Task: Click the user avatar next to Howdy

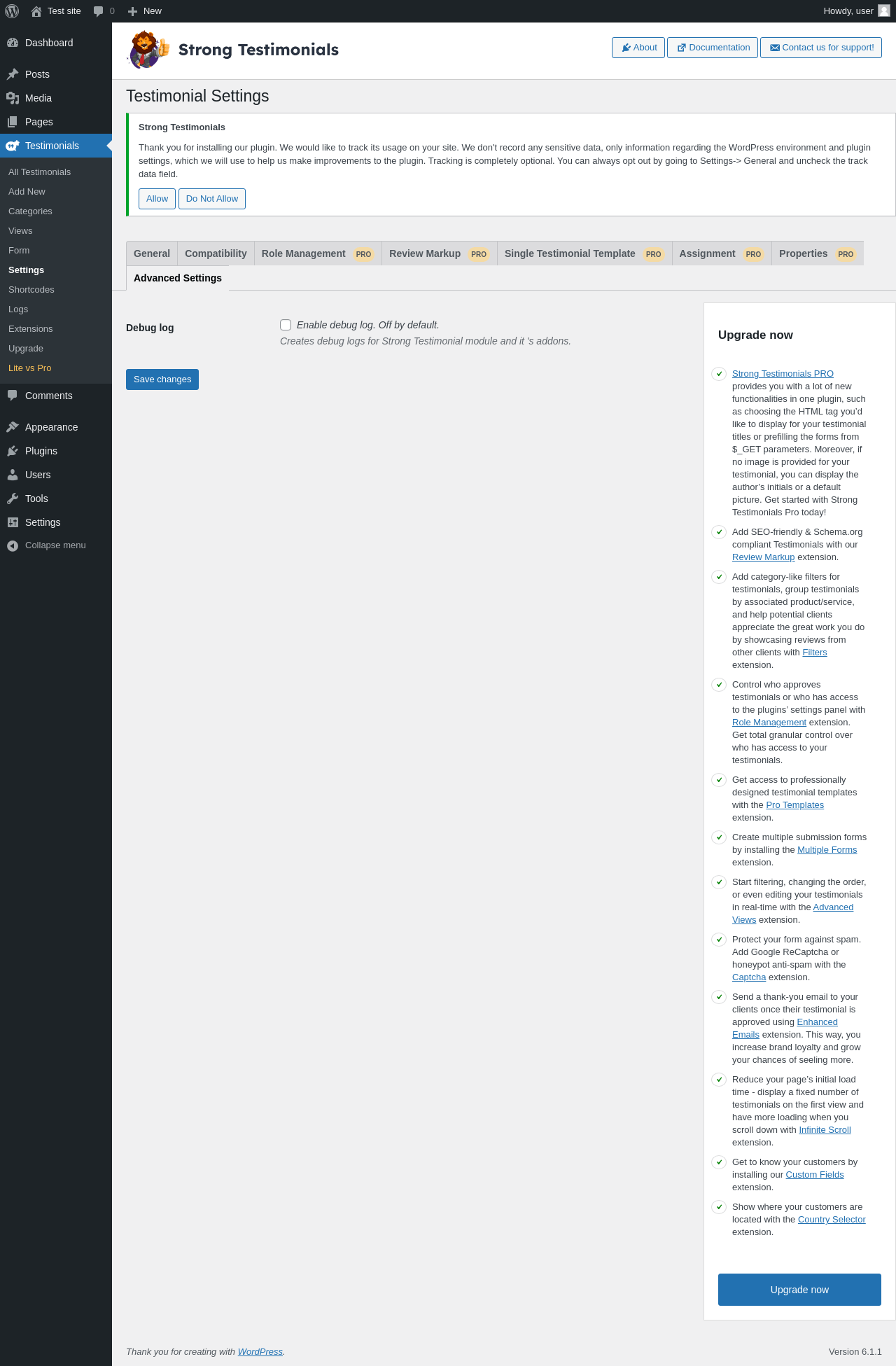Action: [884, 11]
